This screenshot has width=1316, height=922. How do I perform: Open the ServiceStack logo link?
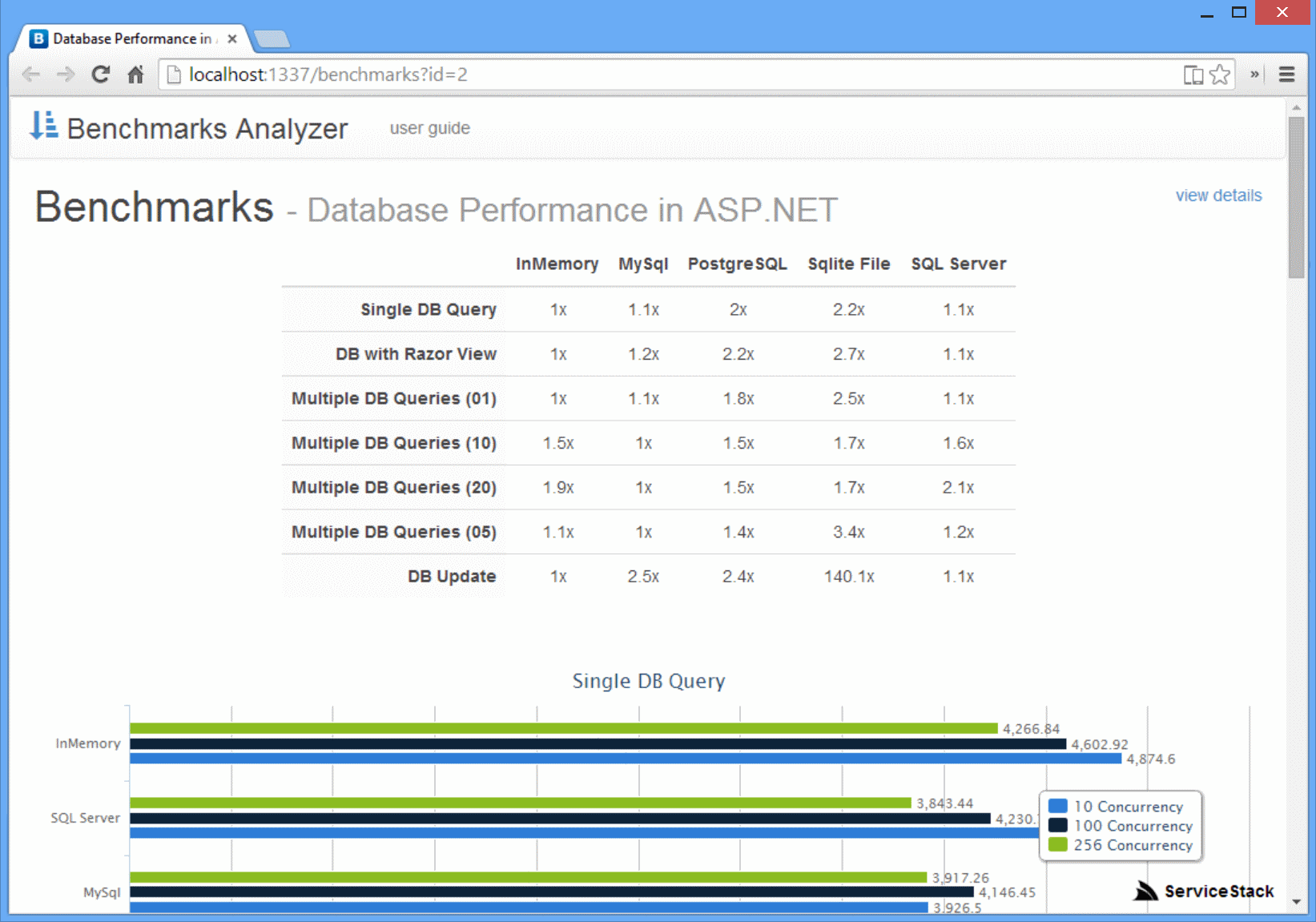pyautogui.click(x=1204, y=891)
